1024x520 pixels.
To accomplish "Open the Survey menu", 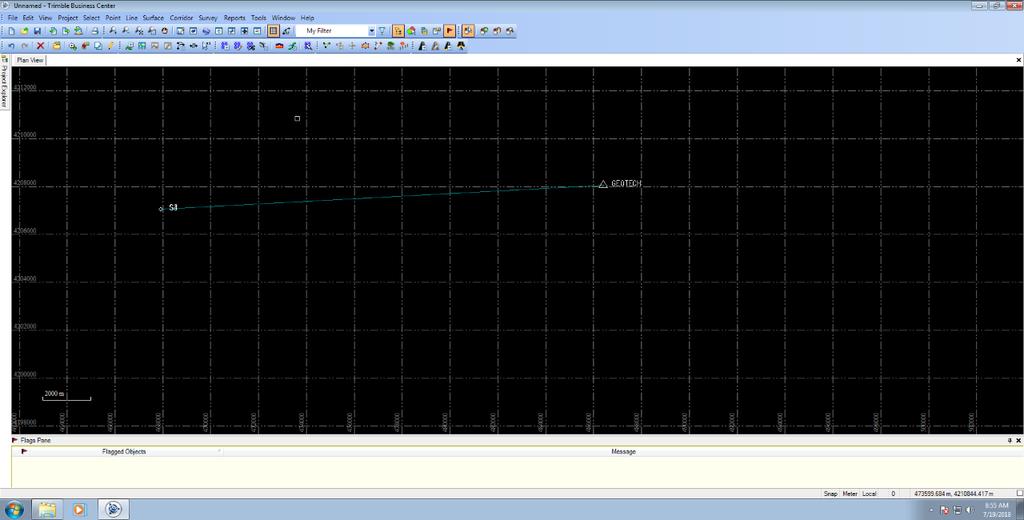I will click(x=208, y=18).
